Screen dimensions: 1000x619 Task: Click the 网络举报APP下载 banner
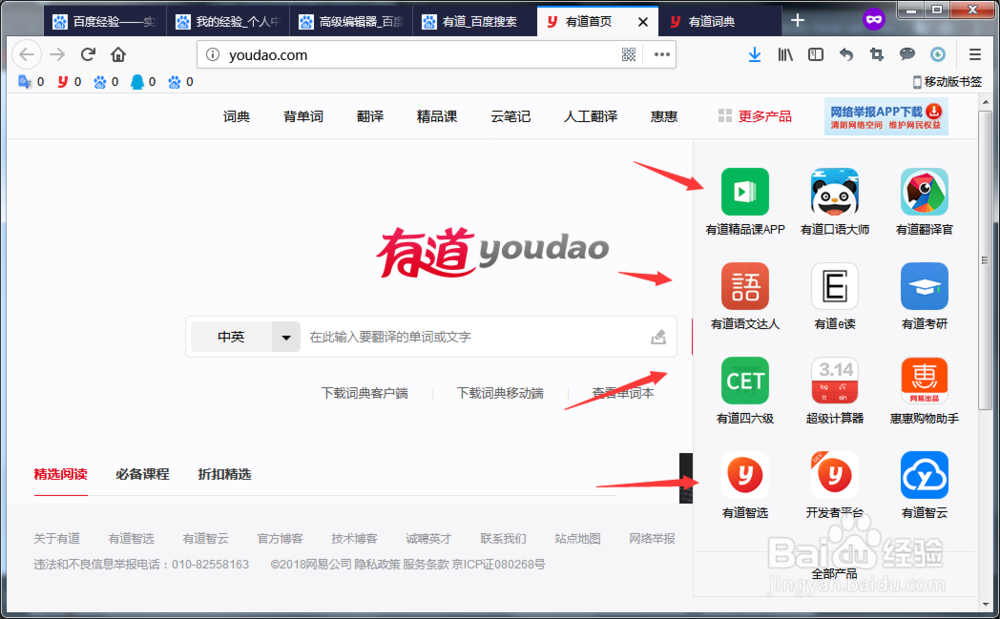point(886,116)
